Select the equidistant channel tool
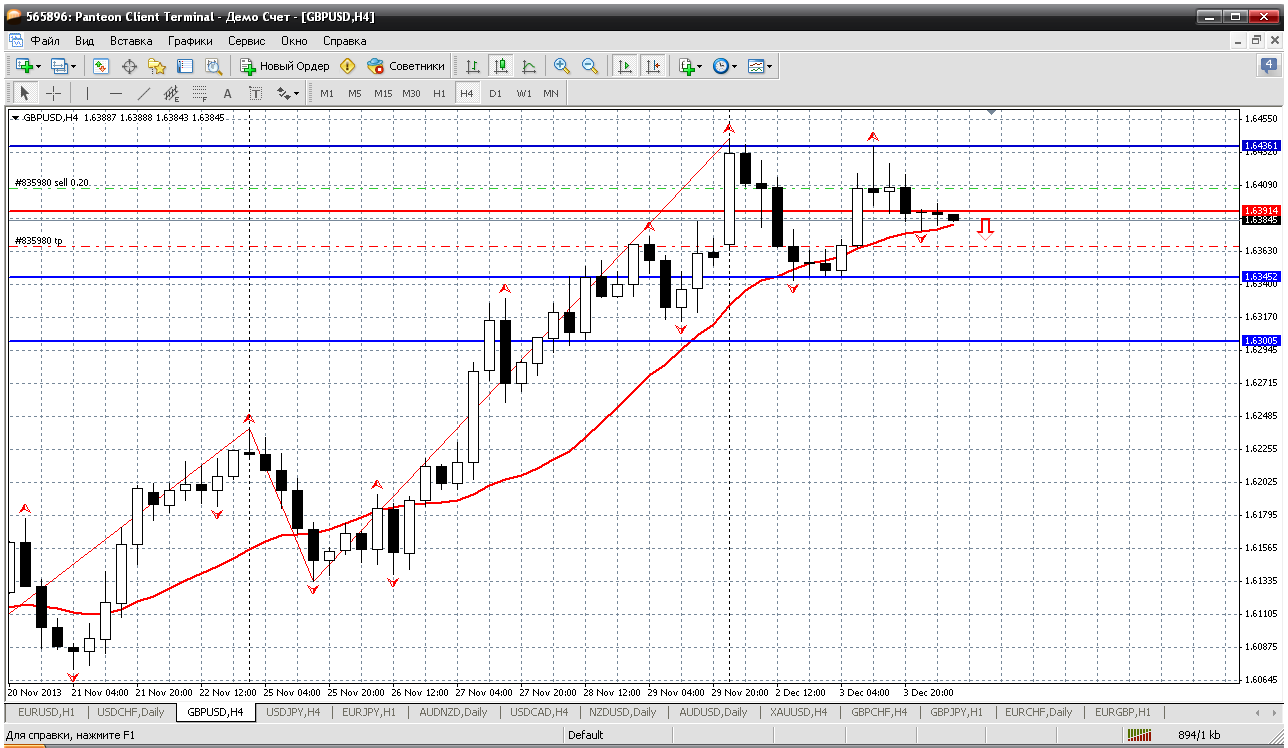The image size is (1288, 748). [172, 93]
